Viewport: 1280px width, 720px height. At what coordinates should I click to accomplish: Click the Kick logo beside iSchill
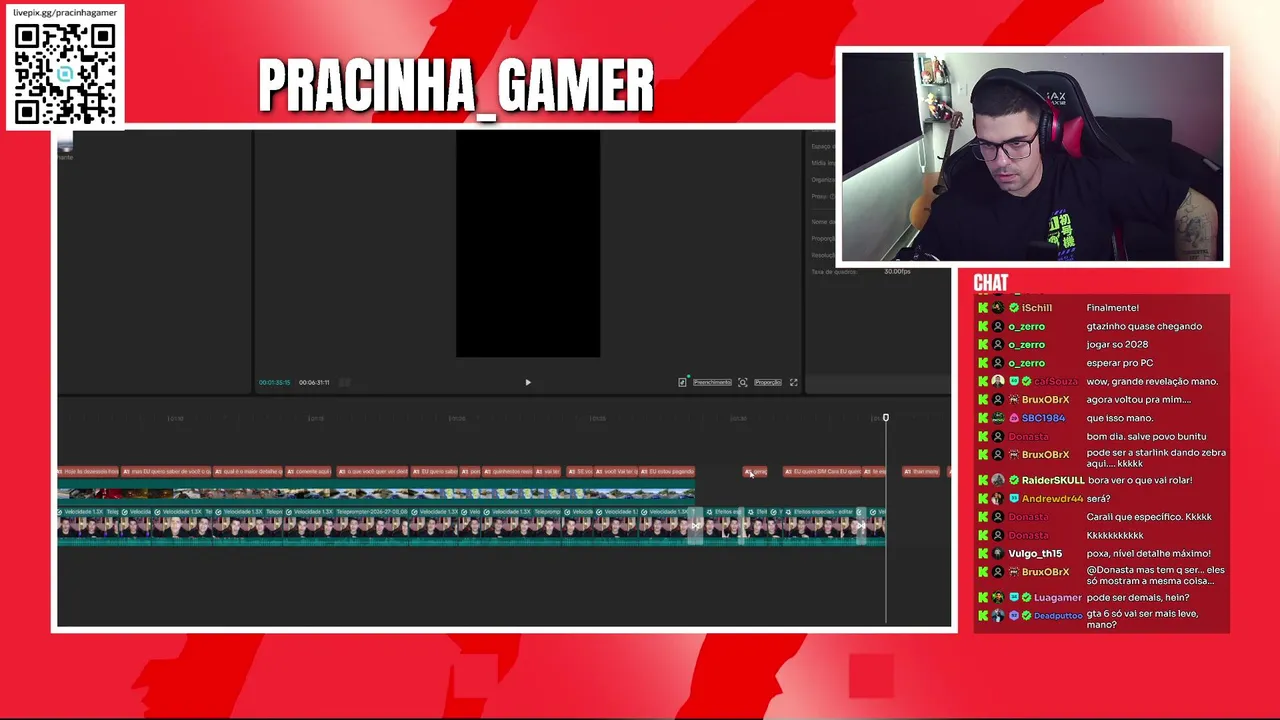tap(983, 308)
